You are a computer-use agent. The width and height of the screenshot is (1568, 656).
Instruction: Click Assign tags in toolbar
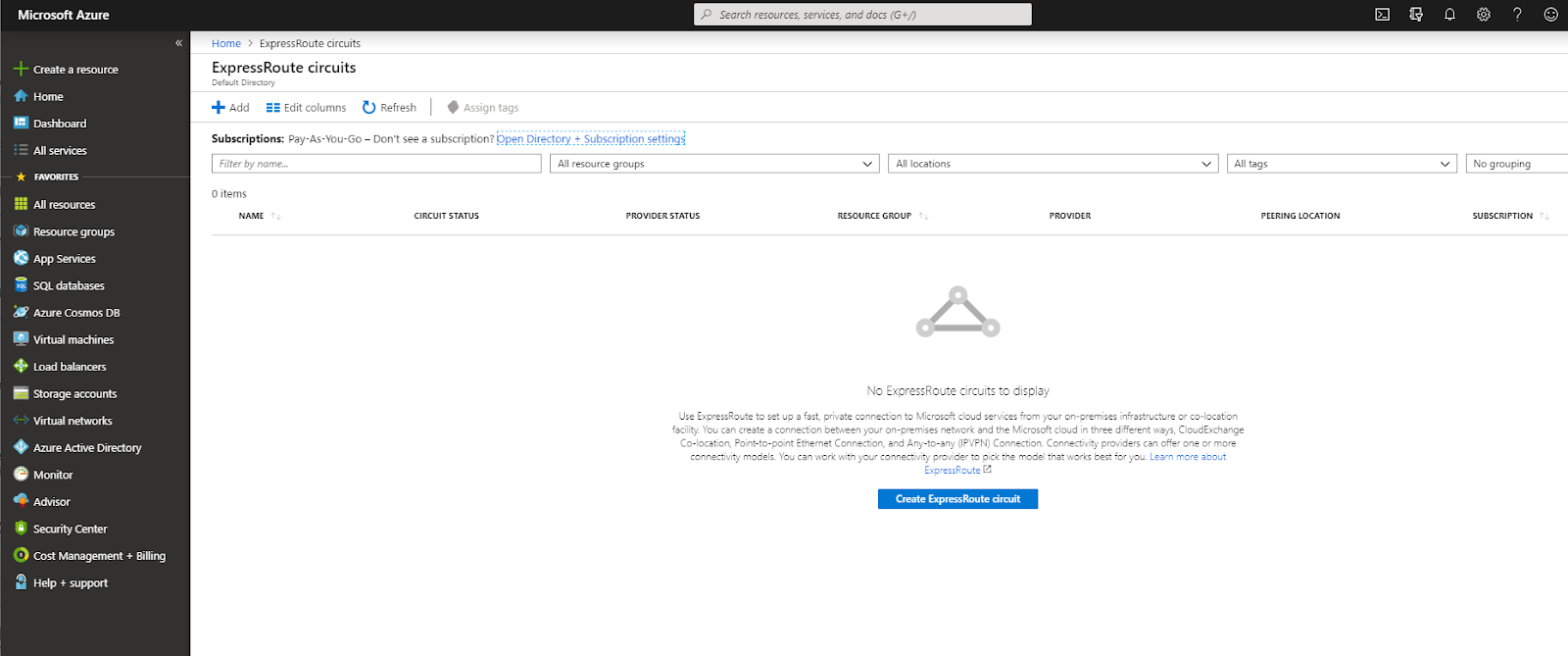(x=483, y=108)
